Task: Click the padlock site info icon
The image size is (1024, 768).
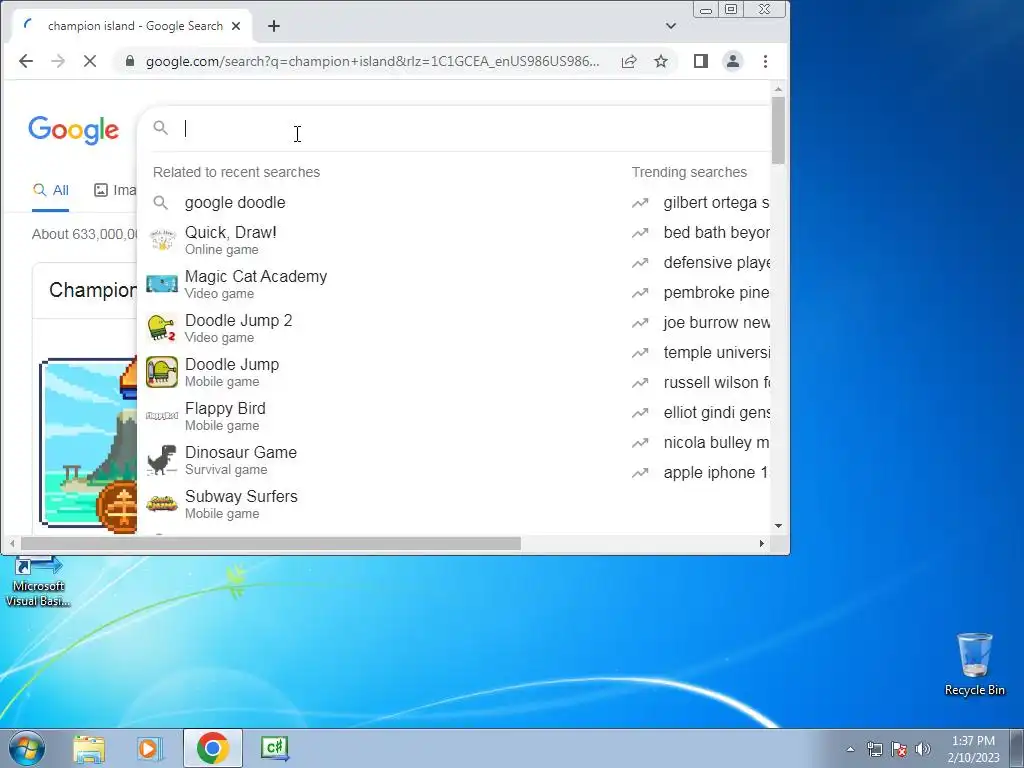Action: (130, 61)
